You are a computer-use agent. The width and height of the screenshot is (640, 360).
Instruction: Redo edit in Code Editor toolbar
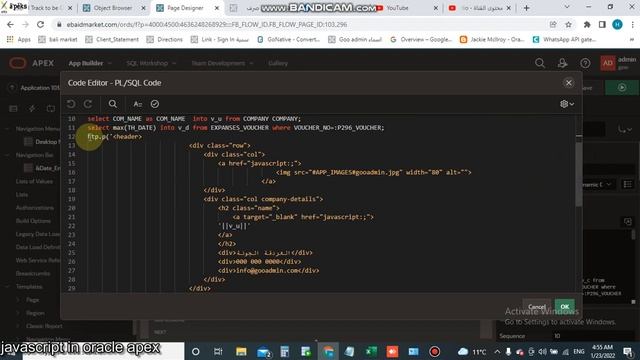(88, 104)
